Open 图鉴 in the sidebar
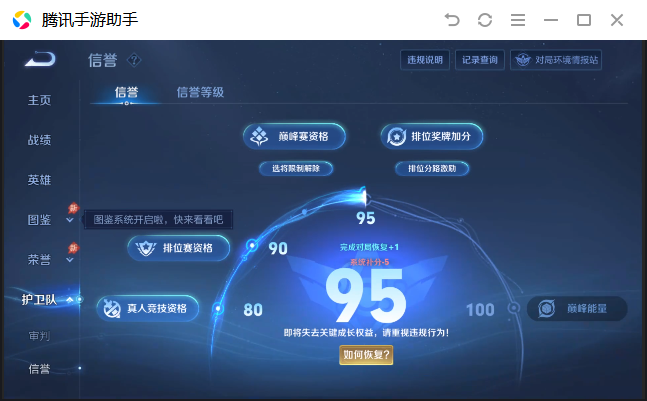 click(40, 220)
